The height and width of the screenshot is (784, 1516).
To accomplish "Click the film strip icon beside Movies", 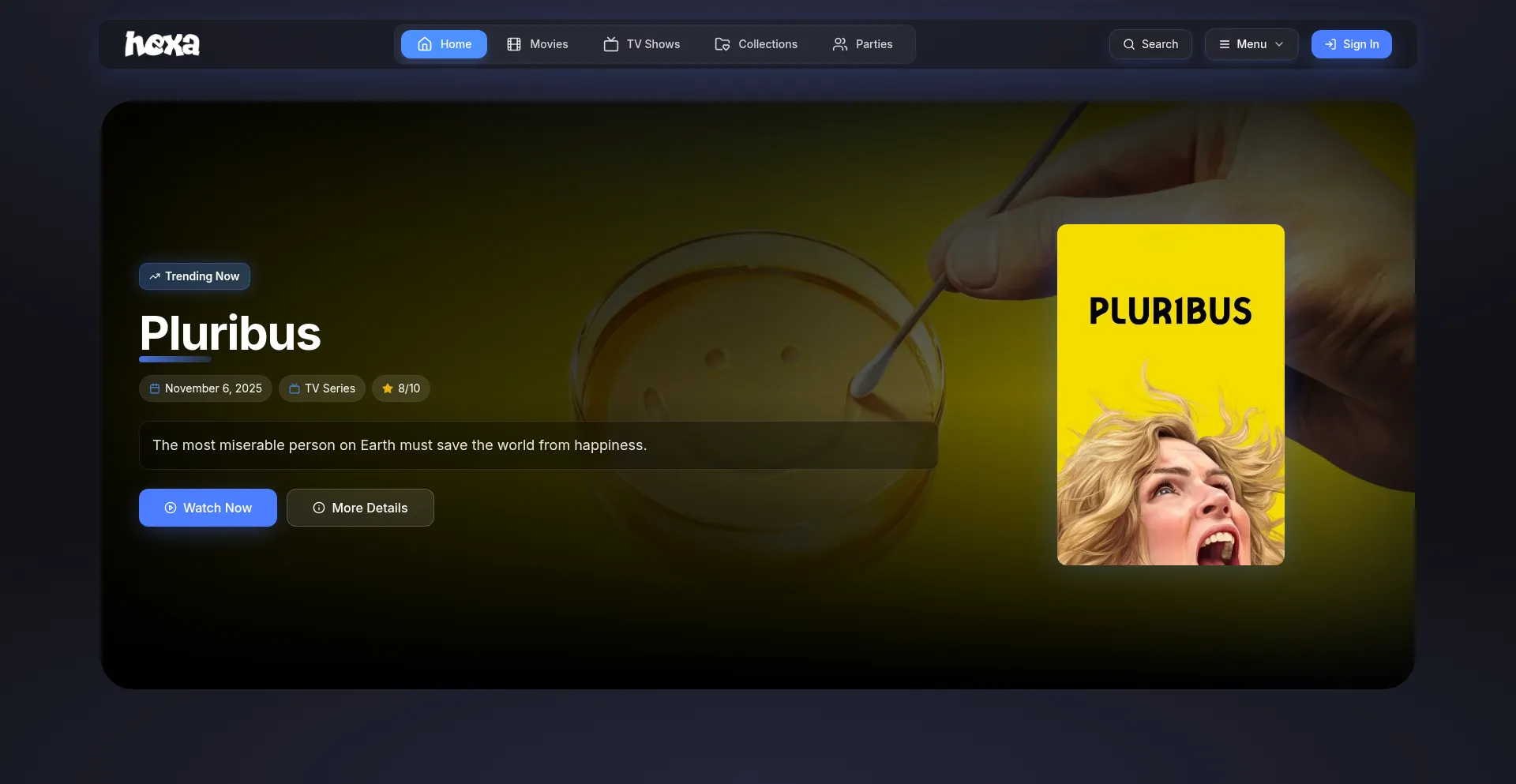I will (514, 44).
